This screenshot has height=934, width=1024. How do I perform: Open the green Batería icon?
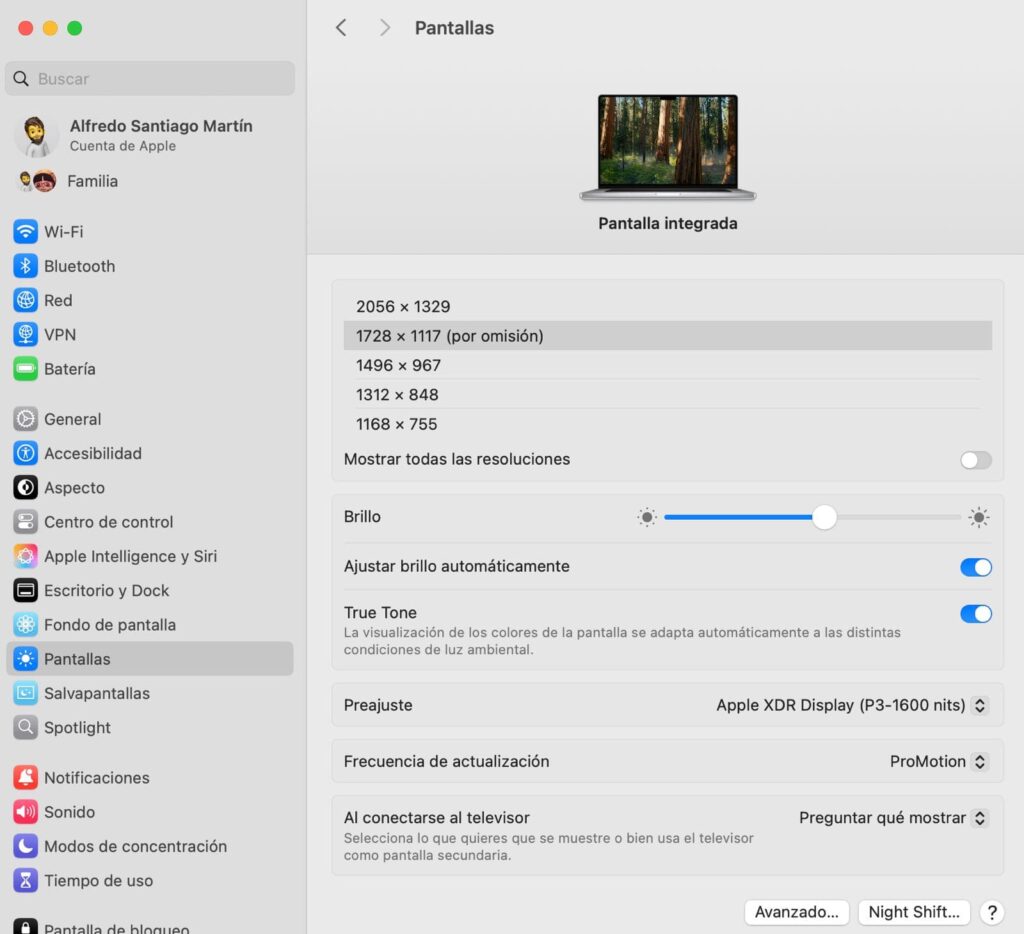pyautogui.click(x=25, y=369)
